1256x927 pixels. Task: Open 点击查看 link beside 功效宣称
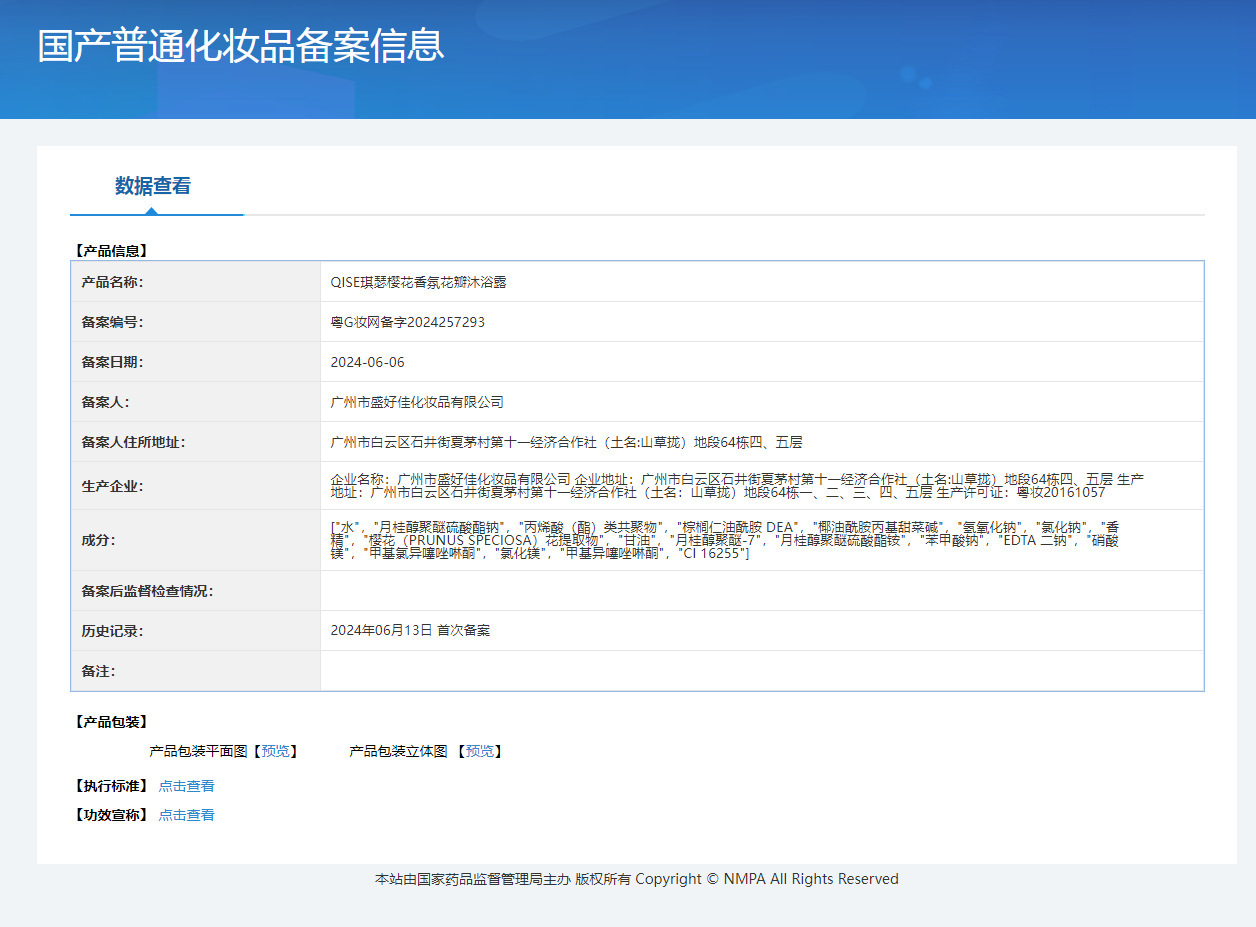[186, 815]
